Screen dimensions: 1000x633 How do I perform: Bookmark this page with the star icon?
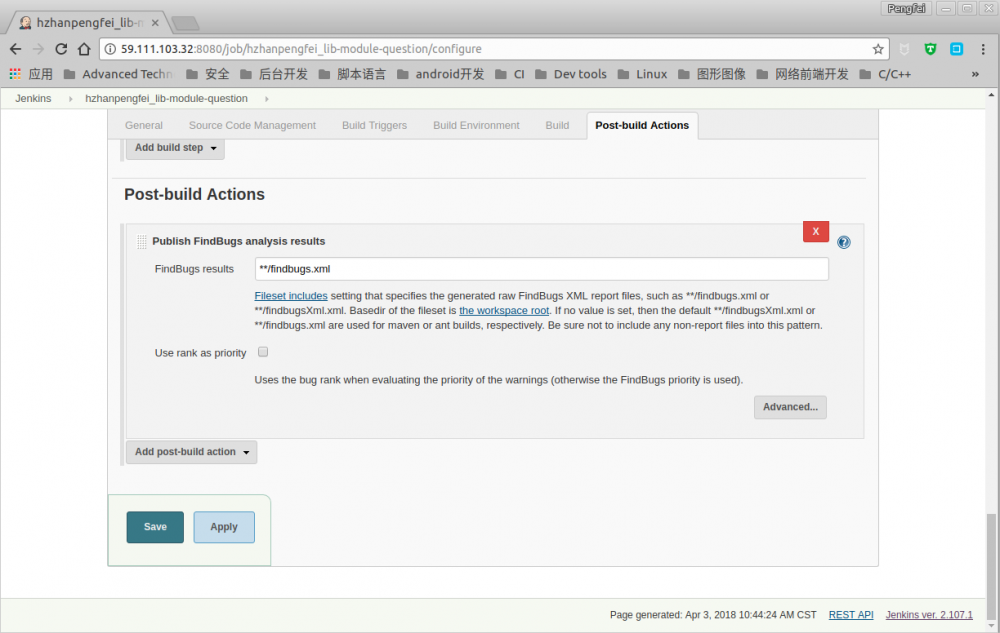pyautogui.click(x=878, y=48)
